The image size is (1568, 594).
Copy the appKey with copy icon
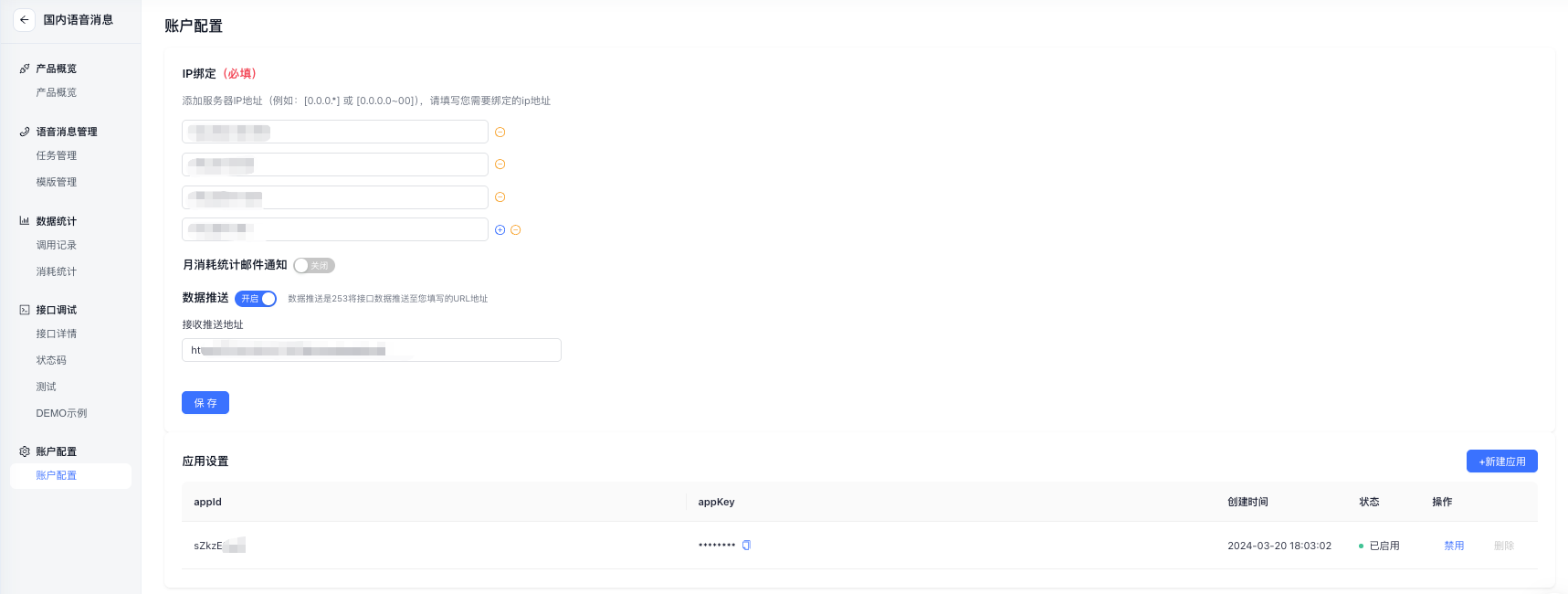[746, 546]
